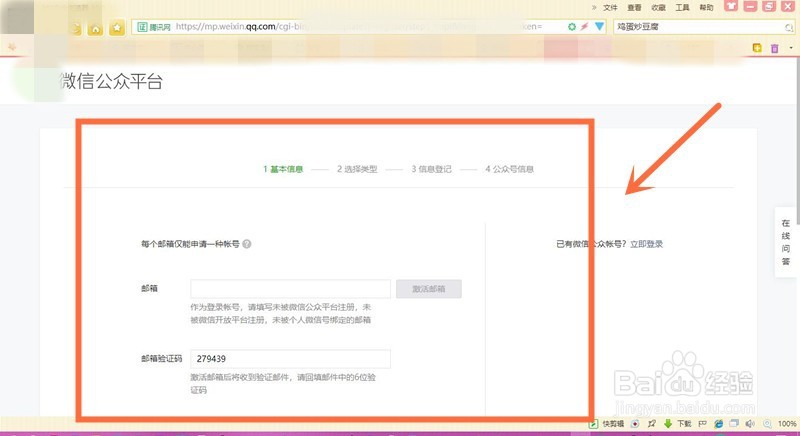Click the IE browser-mode icon in status bar
Screen dimensions: 800x436
(718, 424)
